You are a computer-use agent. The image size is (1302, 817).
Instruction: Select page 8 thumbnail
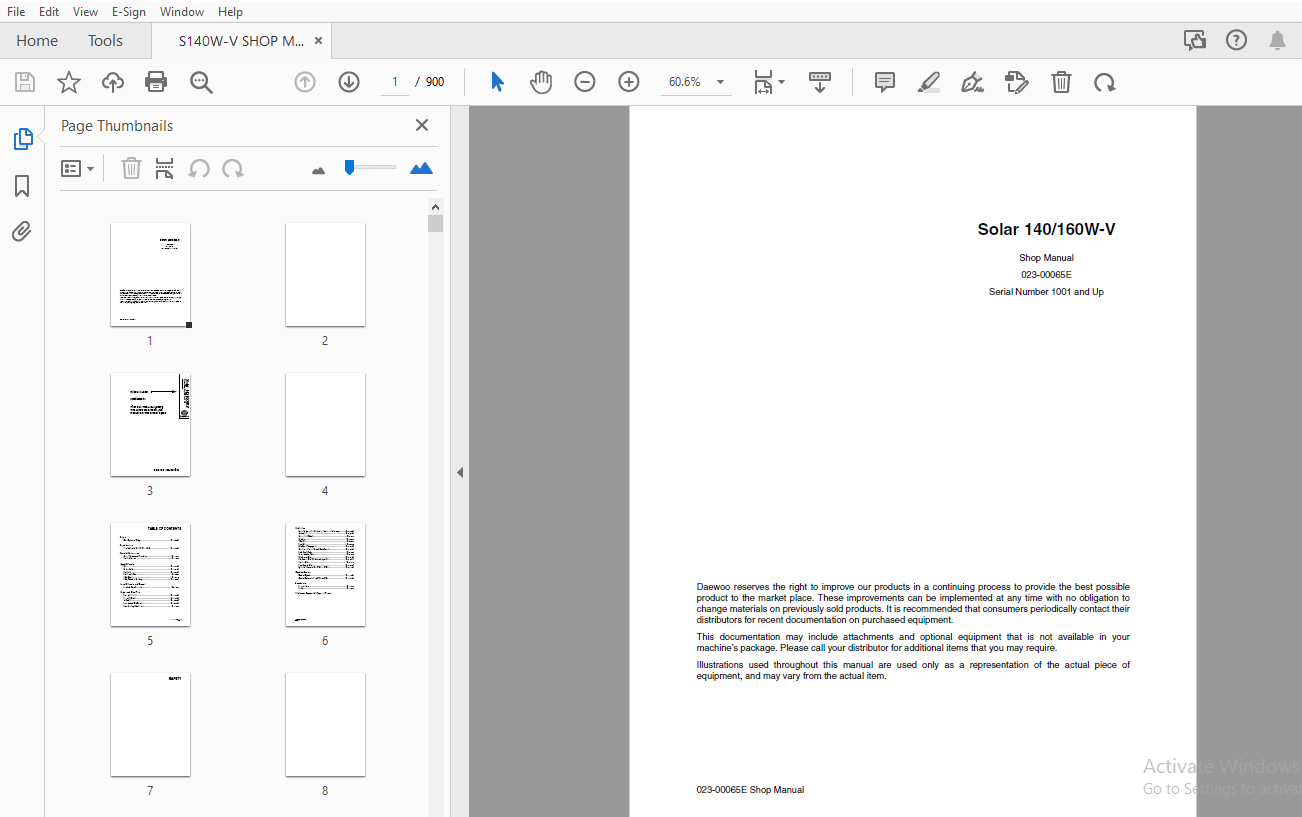pyautogui.click(x=325, y=725)
